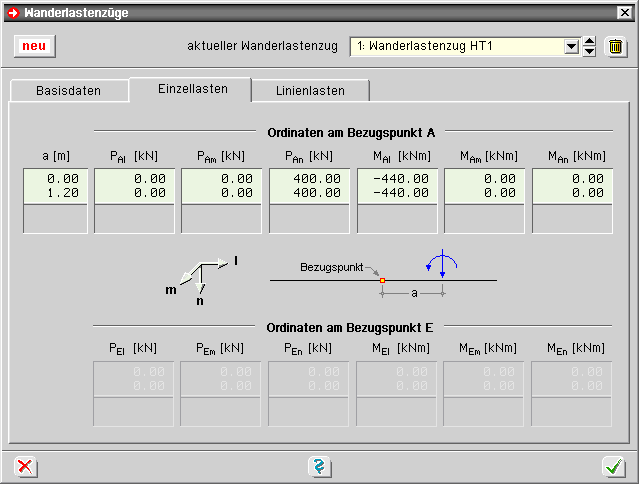Image resolution: width=639 pixels, height=484 pixels.
Task: Open help via the question mark icon
Action: click(320, 466)
